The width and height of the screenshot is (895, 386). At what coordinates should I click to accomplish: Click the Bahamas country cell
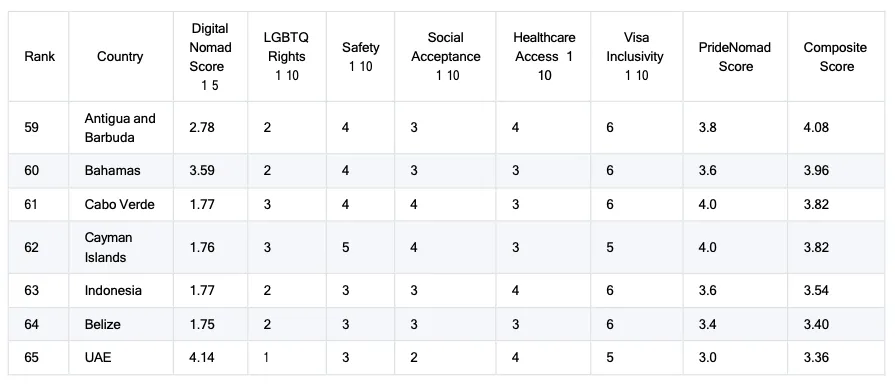(x=112, y=171)
